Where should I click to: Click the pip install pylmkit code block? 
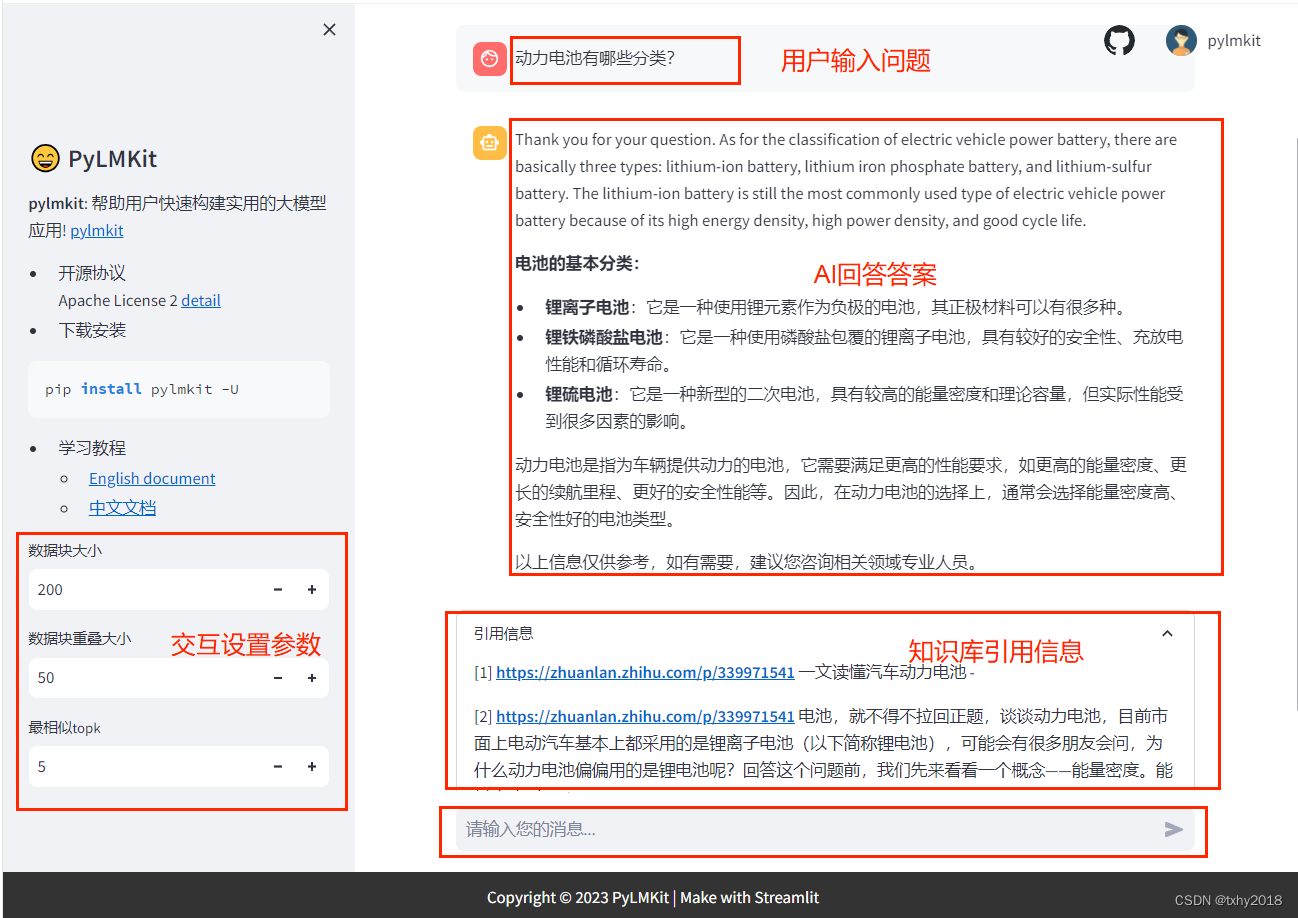(179, 389)
